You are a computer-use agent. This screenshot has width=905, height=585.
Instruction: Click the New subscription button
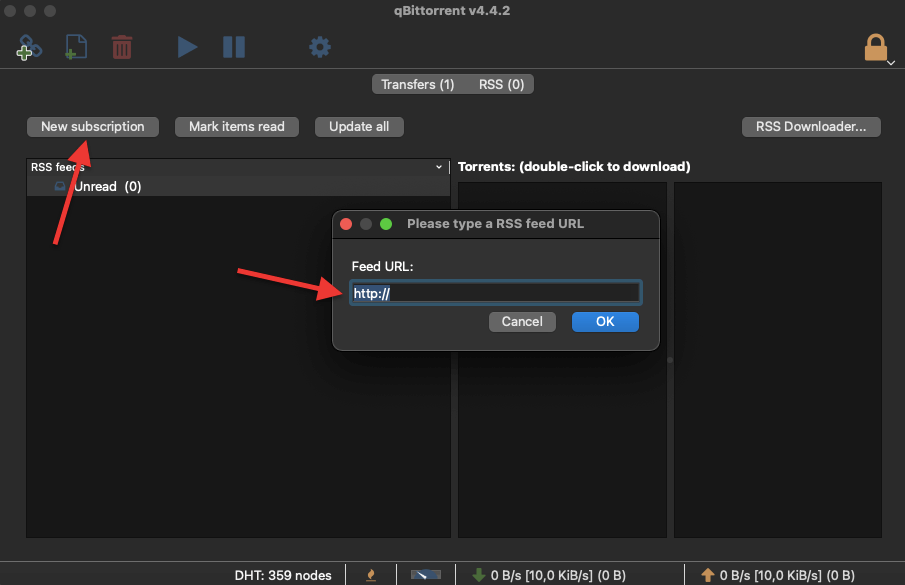92,127
